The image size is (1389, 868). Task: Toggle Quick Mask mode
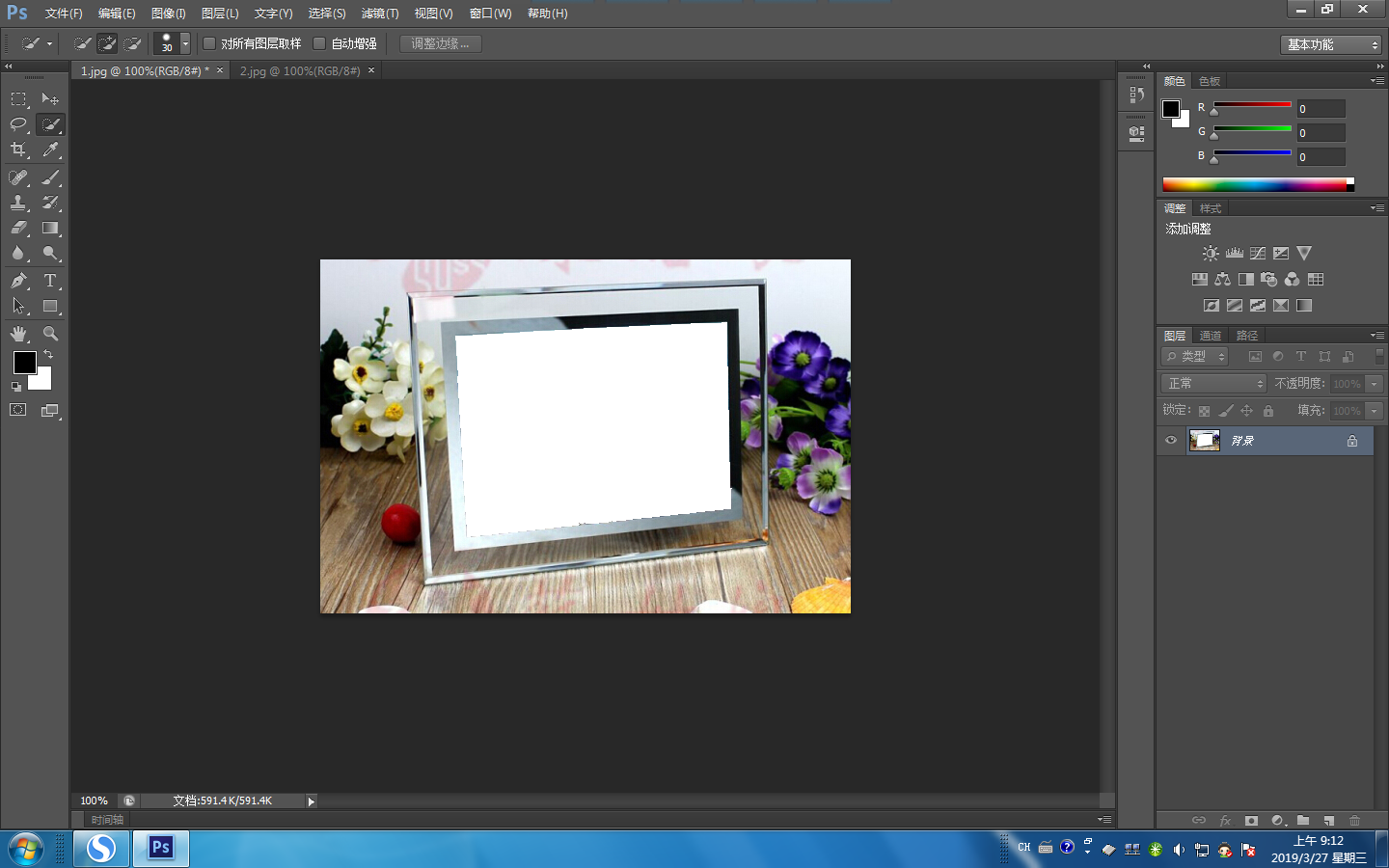coord(18,410)
